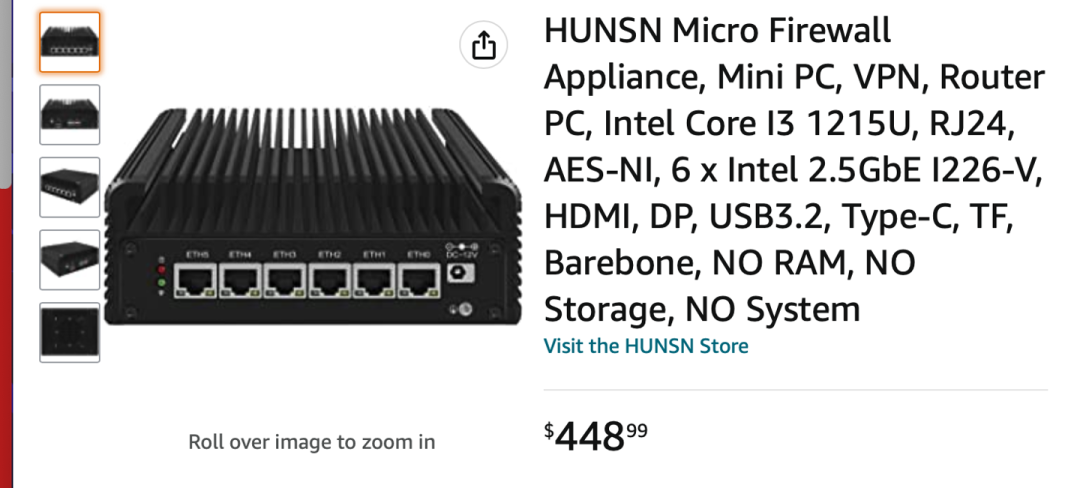Click the ETH0 port in product image

[x=419, y=282]
